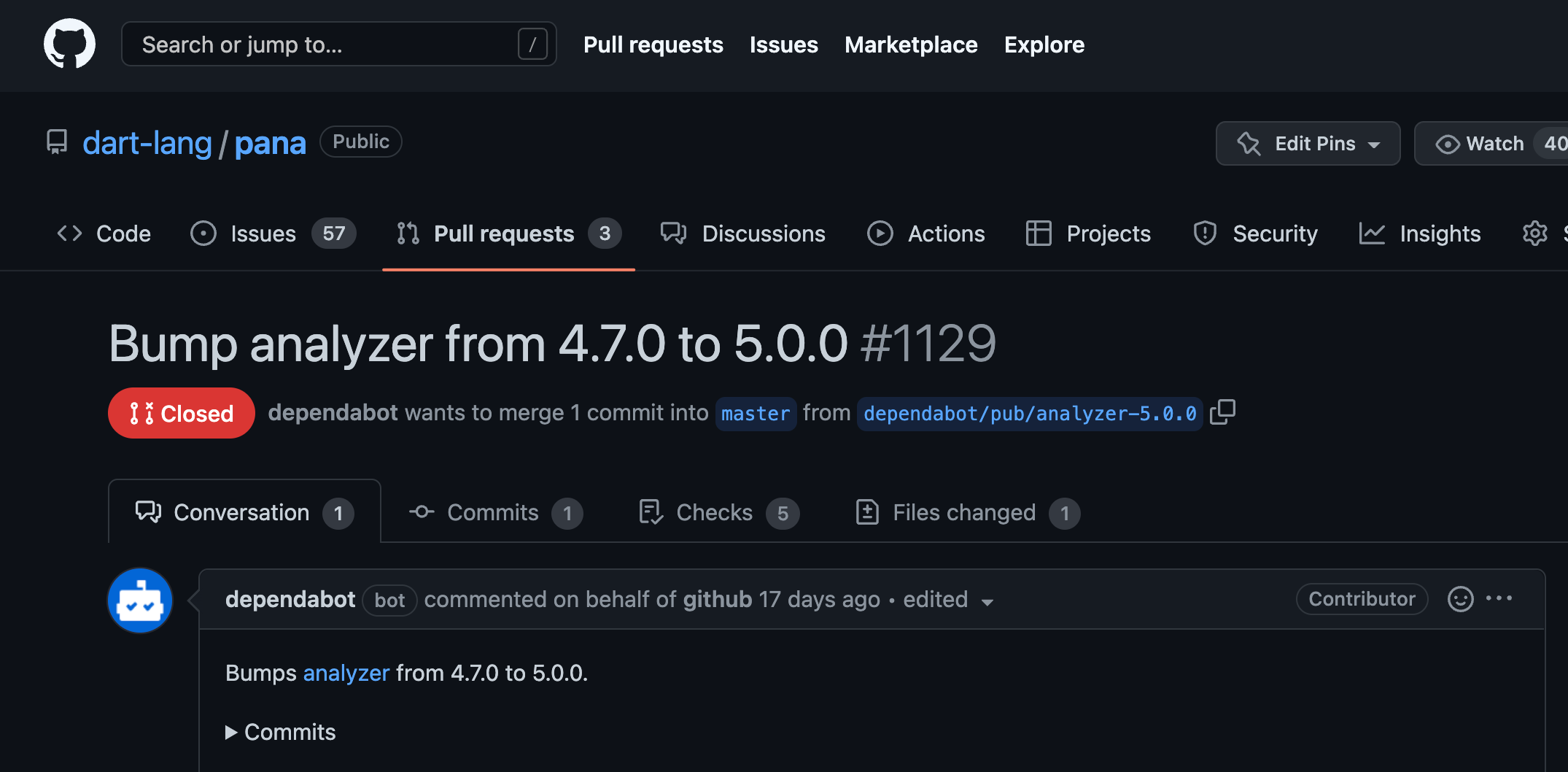1568x772 pixels.
Task: Open the Explore menu
Action: (1044, 45)
